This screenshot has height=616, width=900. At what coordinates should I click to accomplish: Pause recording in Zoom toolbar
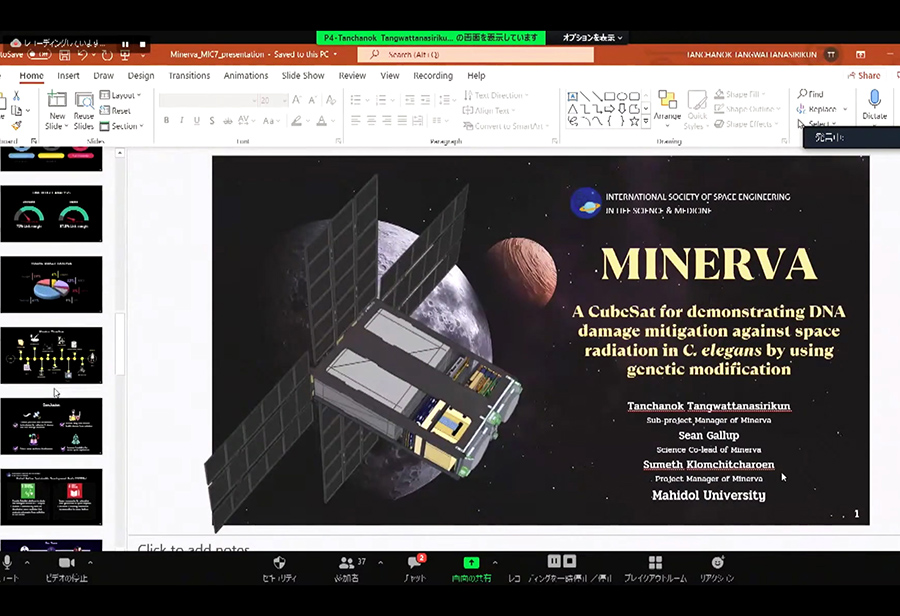point(554,561)
